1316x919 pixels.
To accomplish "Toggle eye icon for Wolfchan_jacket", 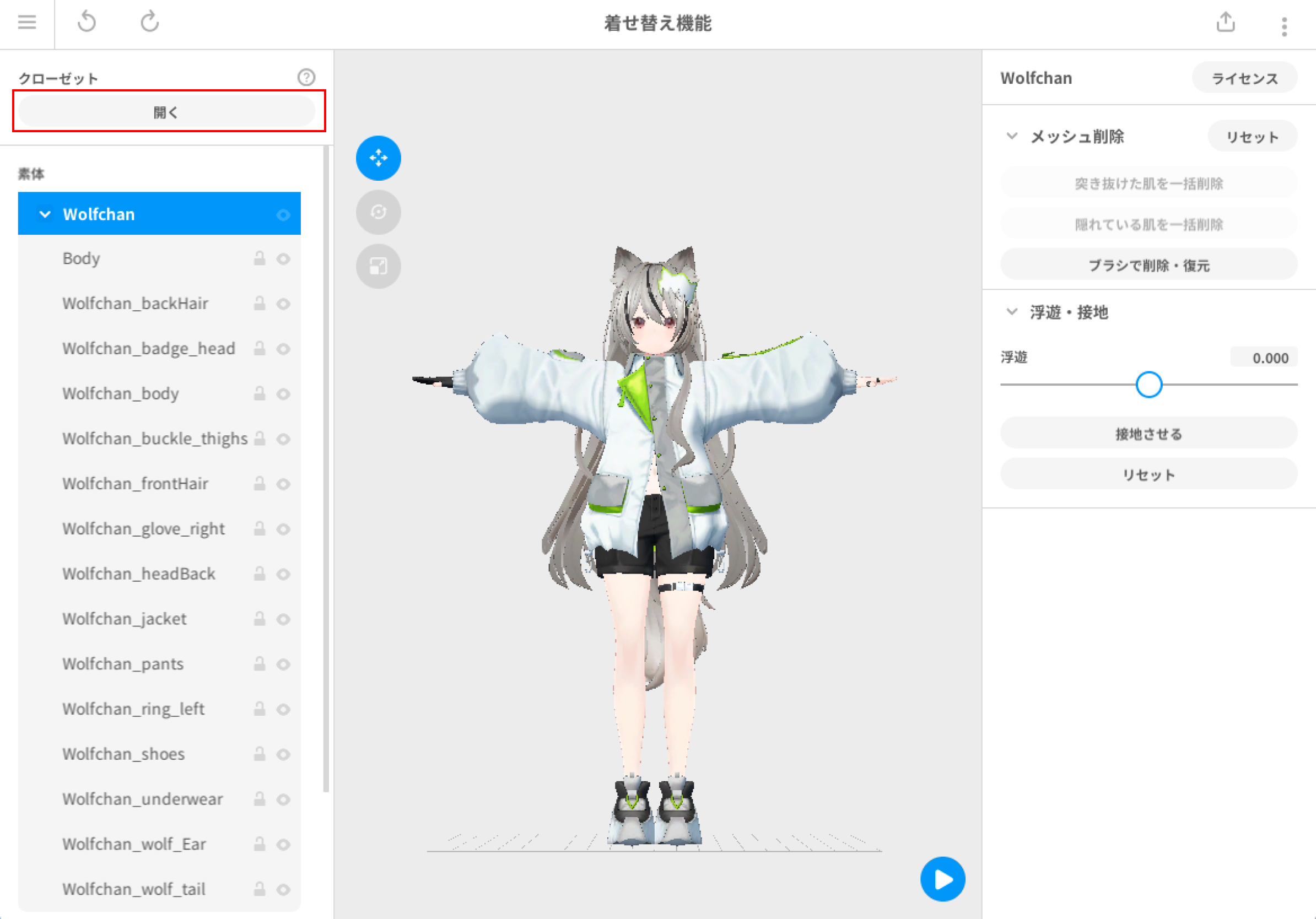I will click(x=283, y=619).
